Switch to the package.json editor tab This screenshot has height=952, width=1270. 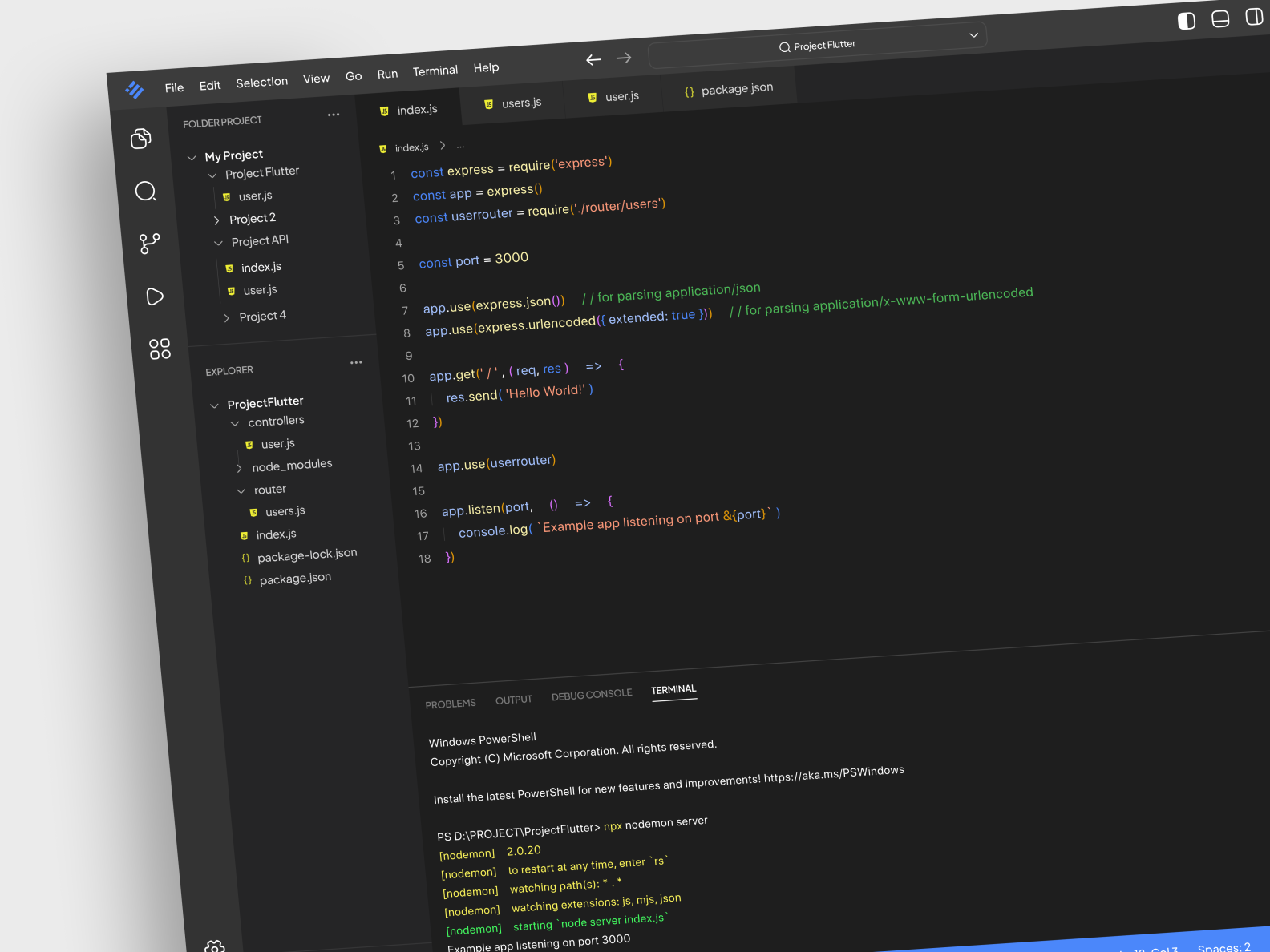pos(729,89)
